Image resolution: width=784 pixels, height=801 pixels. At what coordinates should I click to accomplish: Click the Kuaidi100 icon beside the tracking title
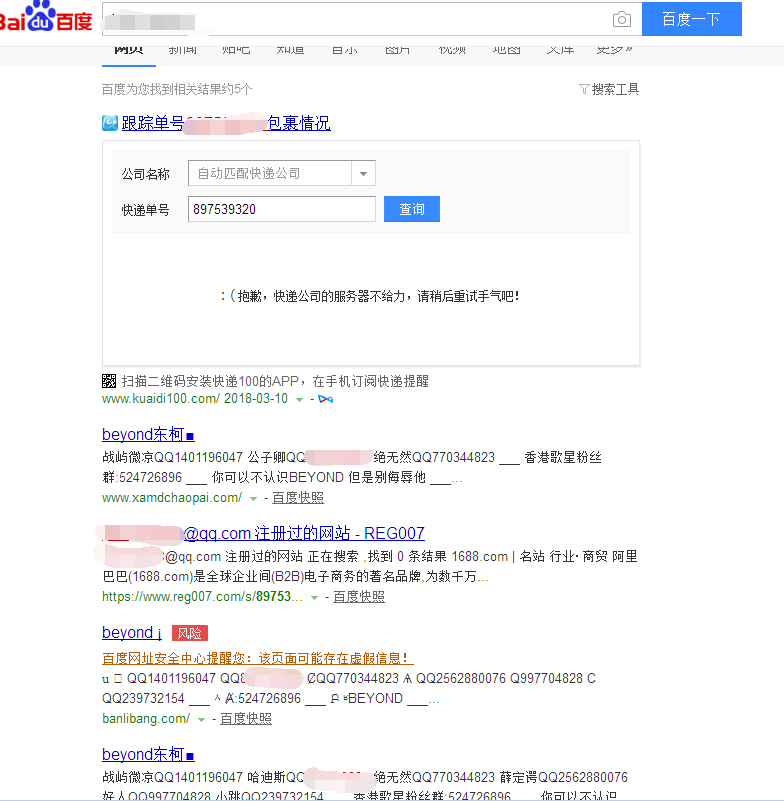point(110,123)
